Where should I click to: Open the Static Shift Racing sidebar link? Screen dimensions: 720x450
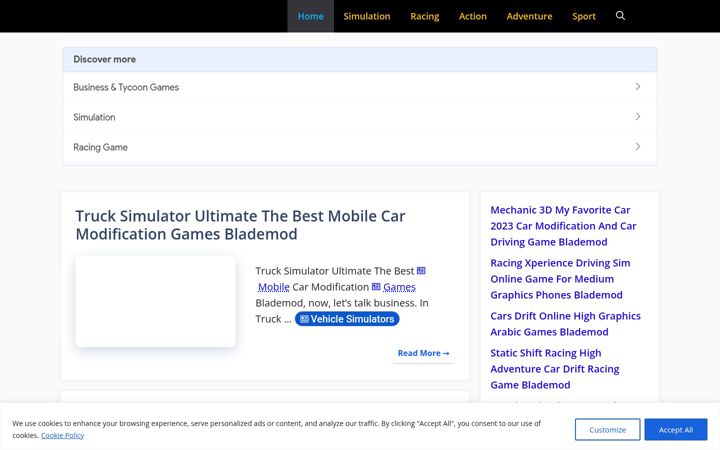pos(555,369)
